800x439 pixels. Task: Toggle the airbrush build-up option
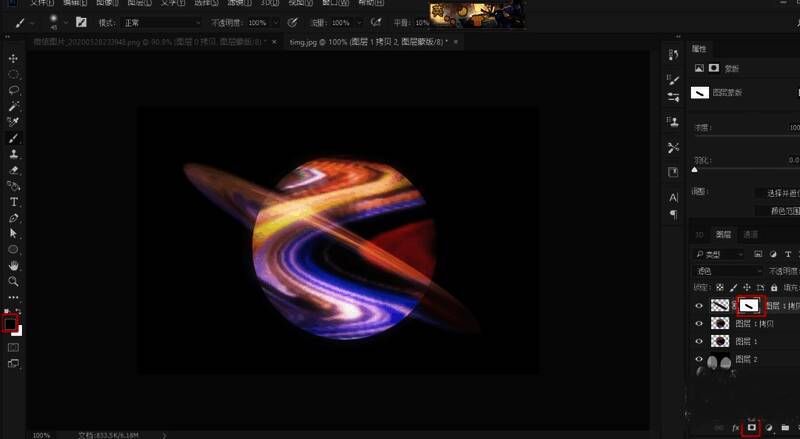(376, 22)
